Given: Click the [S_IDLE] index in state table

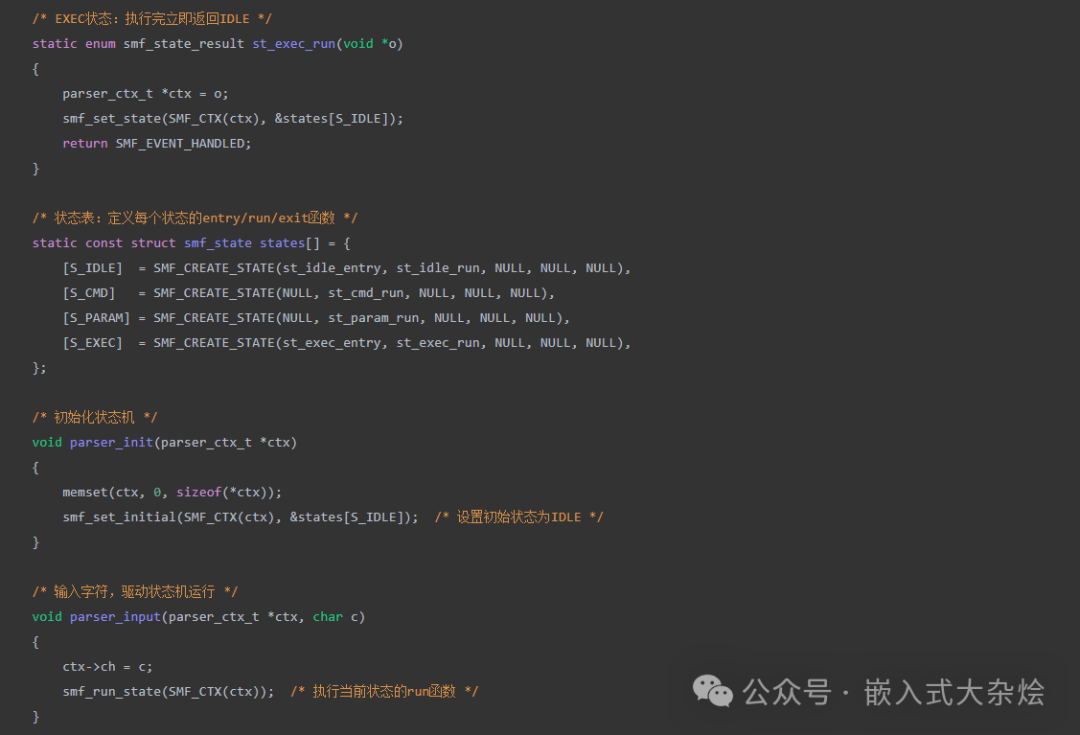Looking at the screenshot, I should (92, 268).
